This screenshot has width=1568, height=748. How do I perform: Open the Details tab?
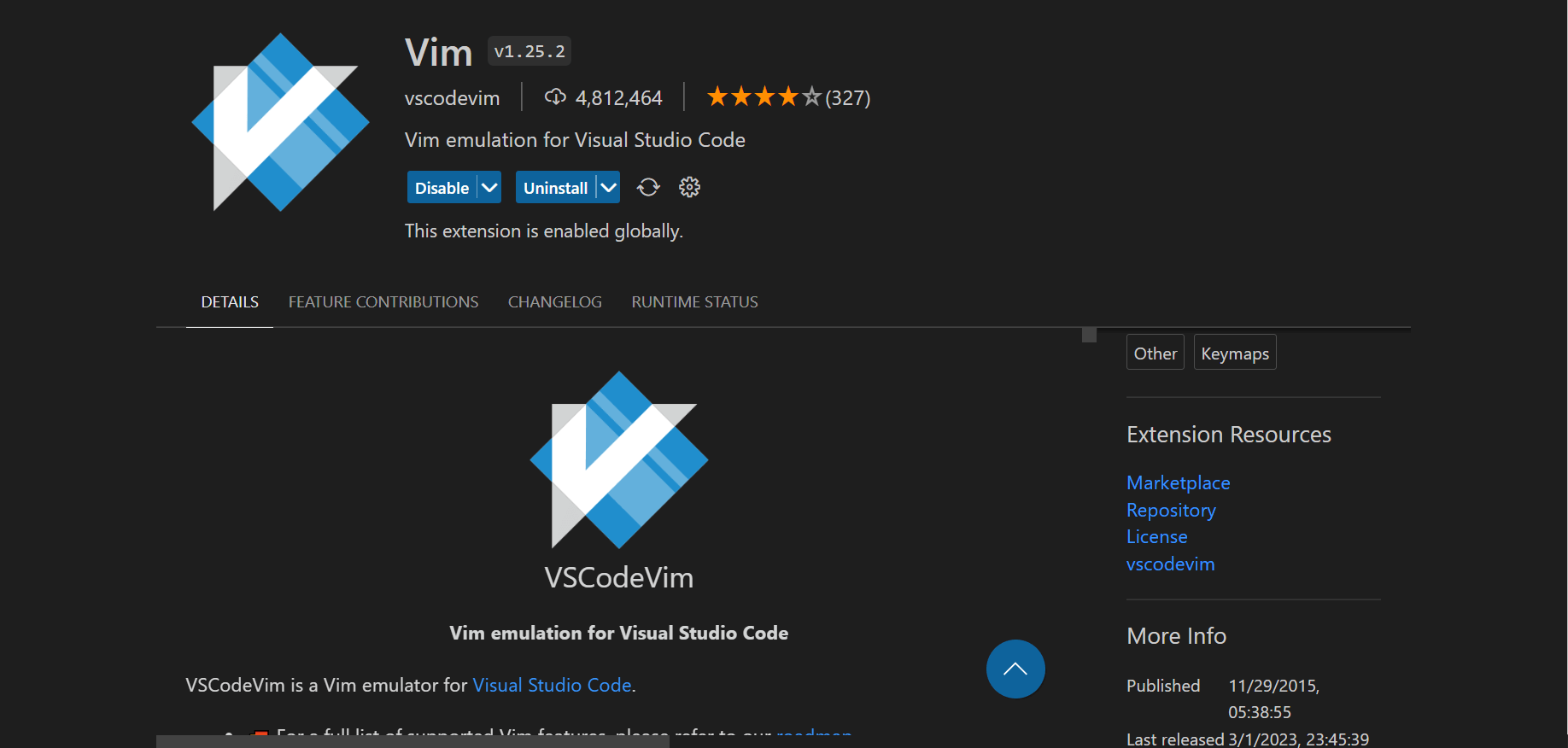pyautogui.click(x=230, y=302)
